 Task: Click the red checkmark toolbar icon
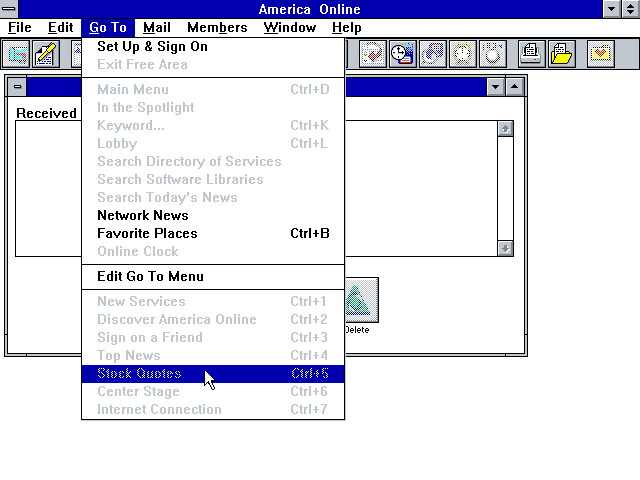coord(373,53)
